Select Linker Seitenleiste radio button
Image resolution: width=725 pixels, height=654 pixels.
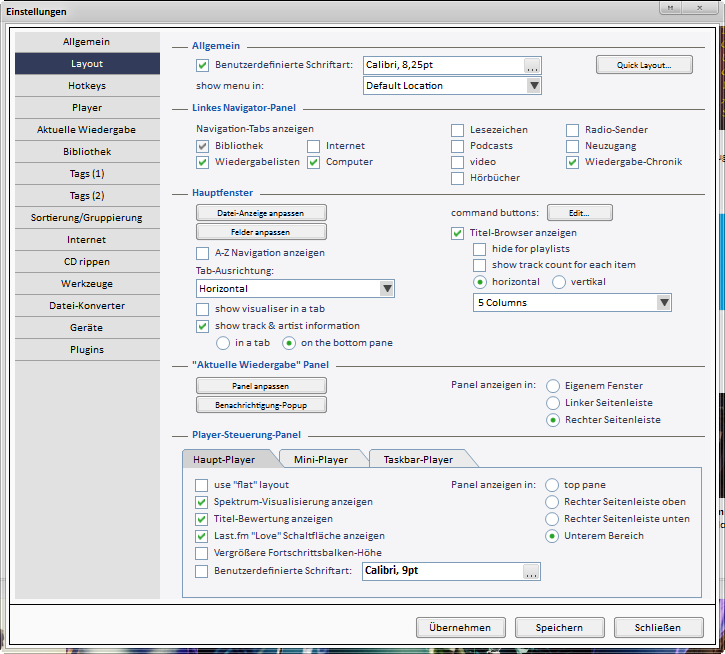click(x=553, y=403)
